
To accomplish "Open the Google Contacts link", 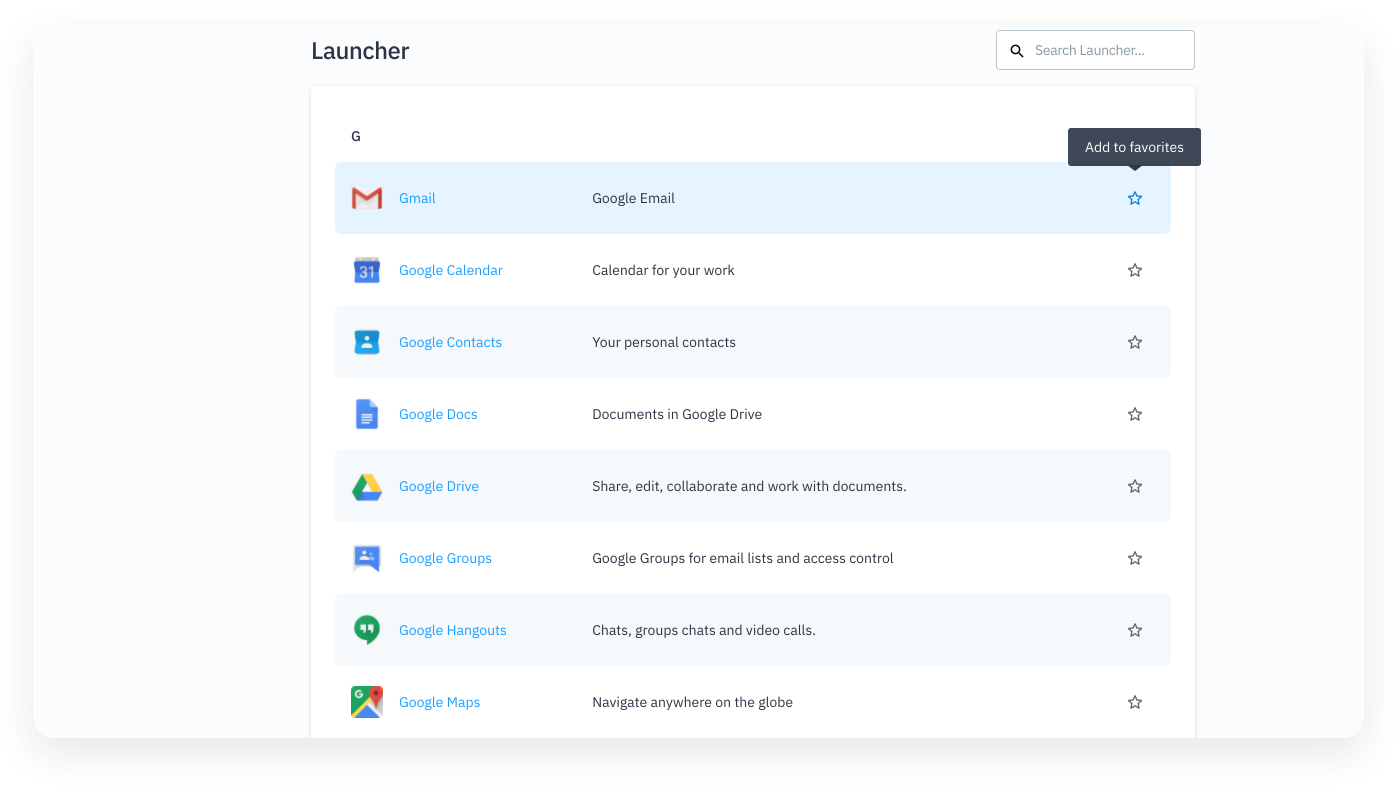I will 450,342.
